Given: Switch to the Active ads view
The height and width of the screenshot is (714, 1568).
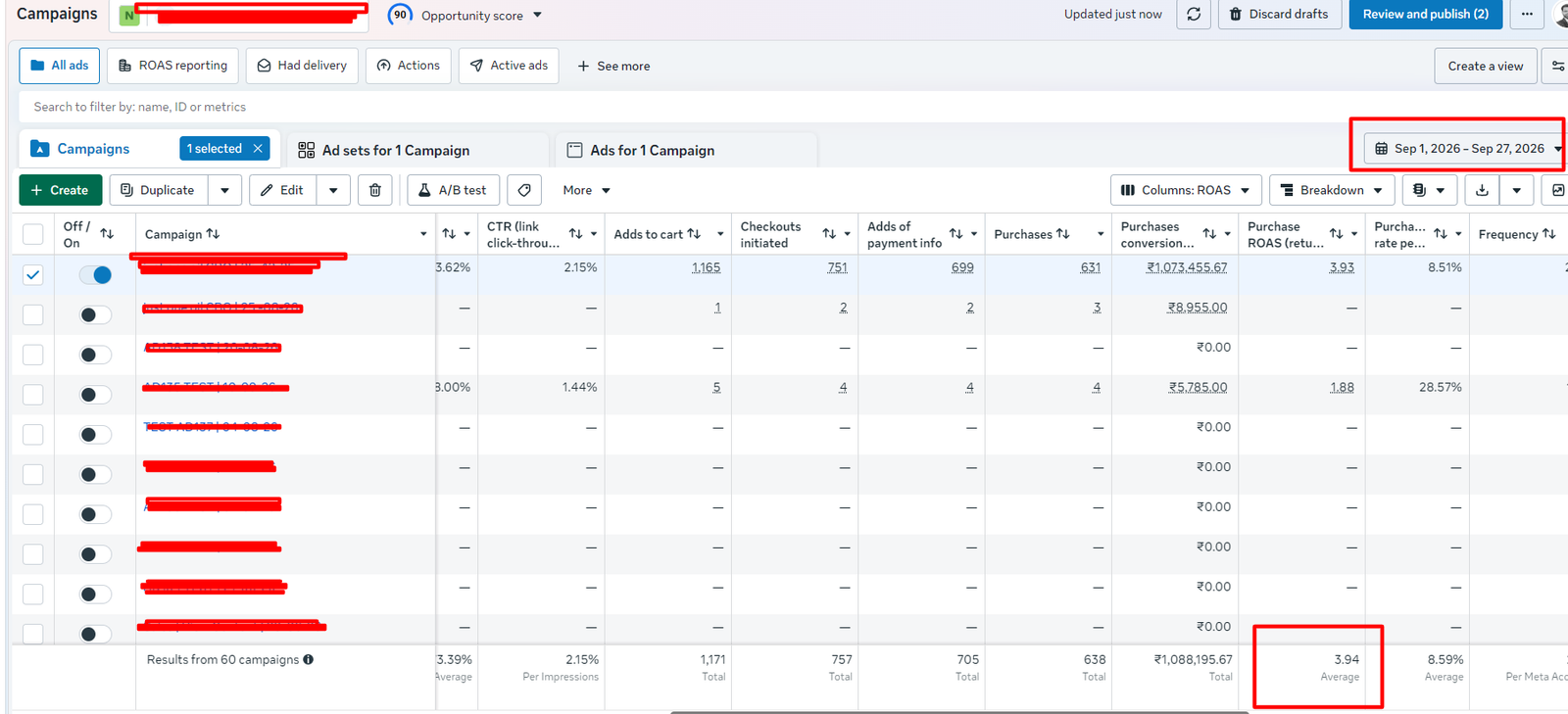Looking at the screenshot, I should (x=509, y=66).
